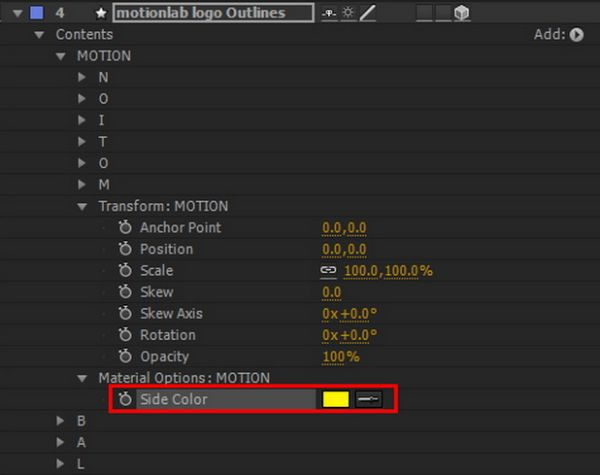The width and height of the screenshot is (600, 475).
Task: Select the Skew Axis property label
Action: tap(171, 313)
